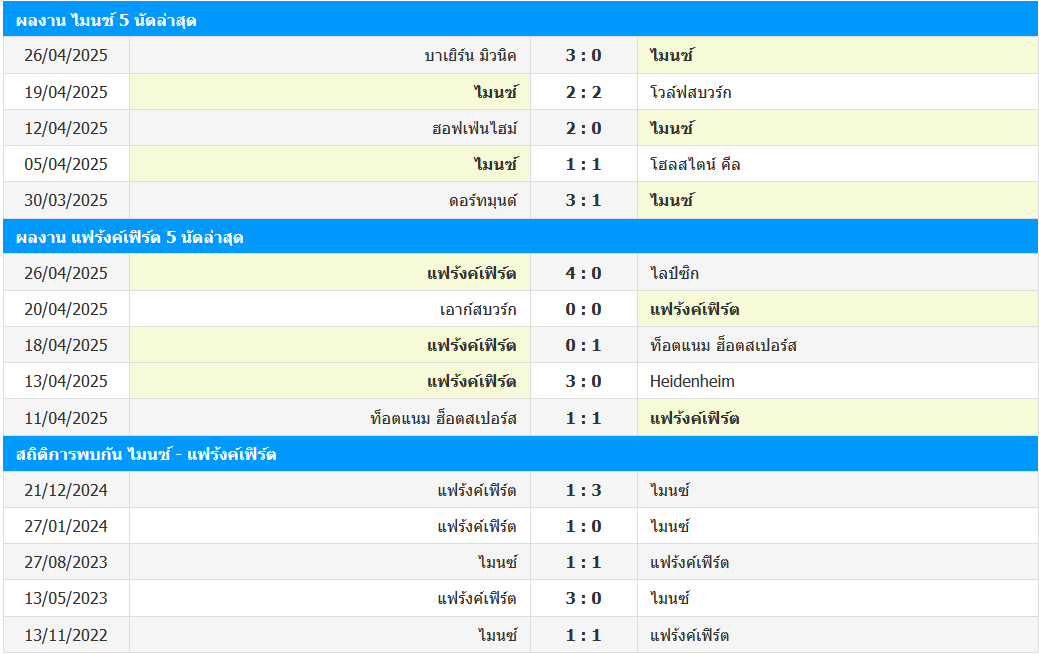
Task: Click the date 11/04/2025
Action: pyautogui.click(x=66, y=418)
